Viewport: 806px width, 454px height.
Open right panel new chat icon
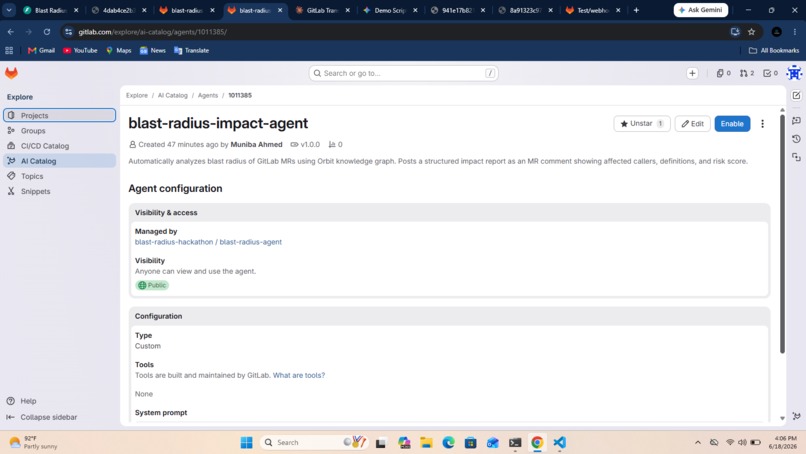pos(796,96)
